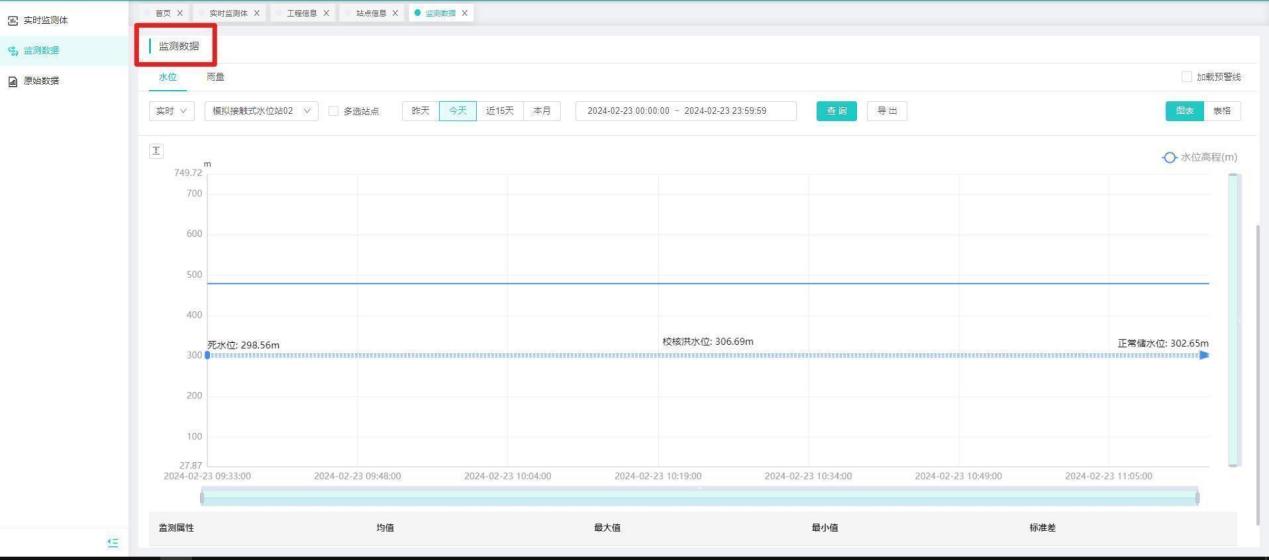Click the 导出 button
This screenshot has height=560, width=1269.
[x=886, y=111]
